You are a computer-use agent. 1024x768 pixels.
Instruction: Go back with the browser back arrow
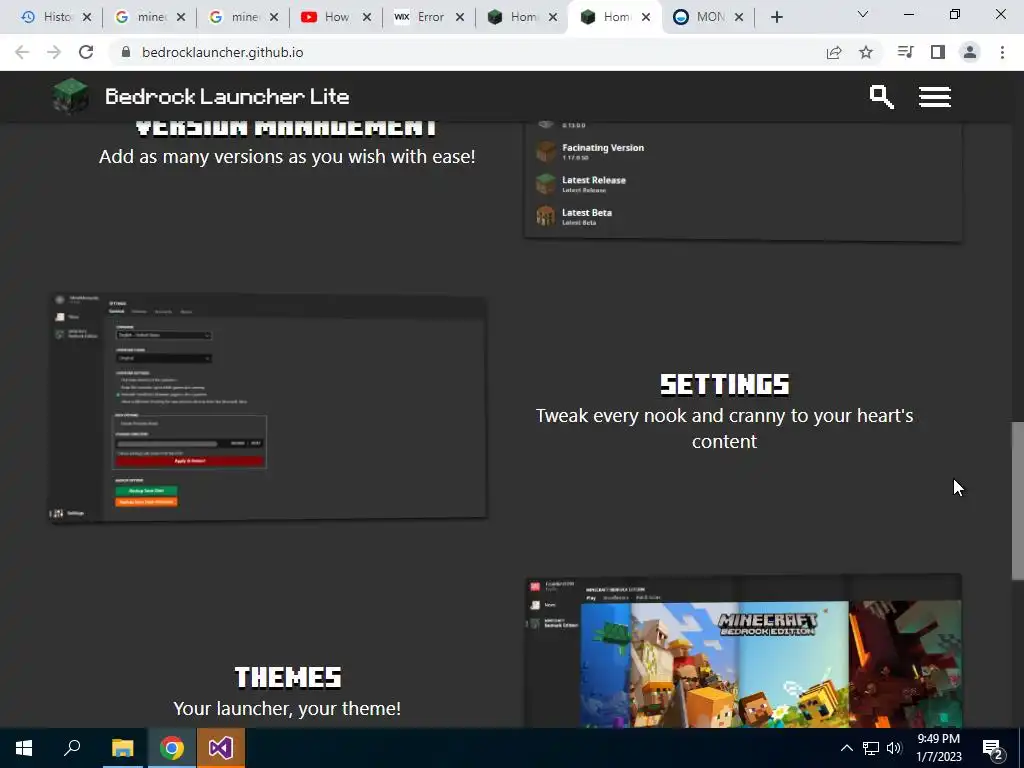click(x=22, y=52)
